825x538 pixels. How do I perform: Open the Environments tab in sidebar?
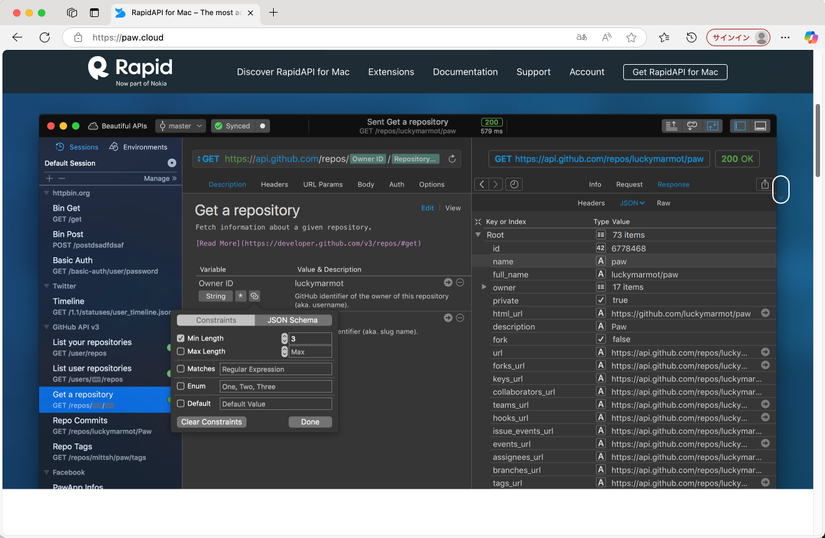(138, 147)
